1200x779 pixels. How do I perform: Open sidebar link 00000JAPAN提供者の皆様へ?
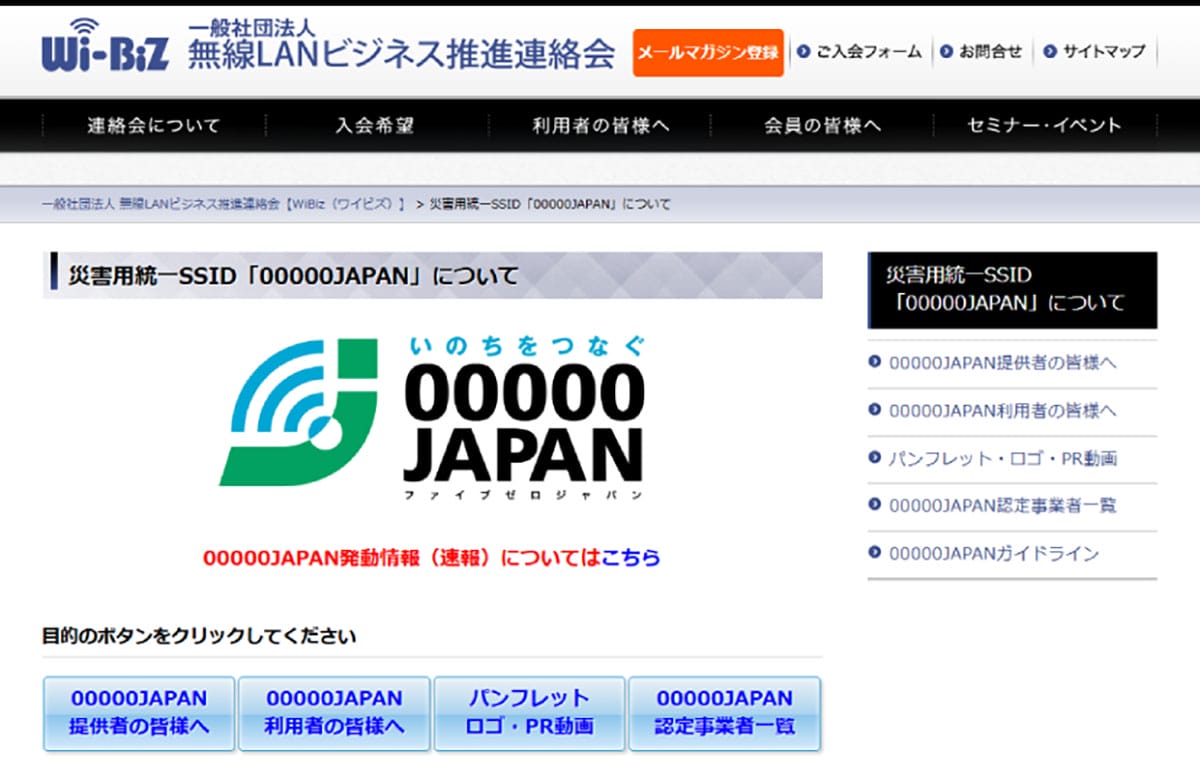1002,363
